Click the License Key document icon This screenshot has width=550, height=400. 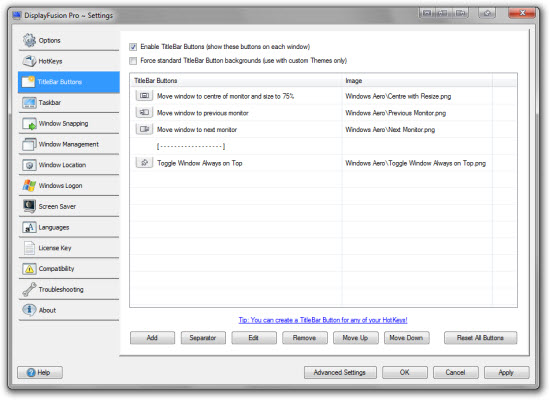[29, 248]
